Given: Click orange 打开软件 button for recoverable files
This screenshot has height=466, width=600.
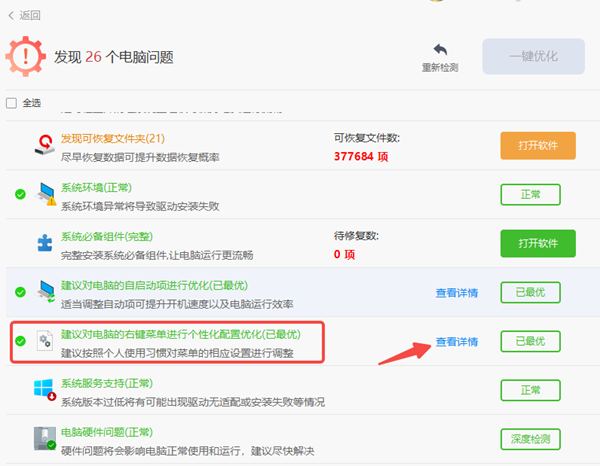Looking at the screenshot, I should pyautogui.click(x=538, y=145).
